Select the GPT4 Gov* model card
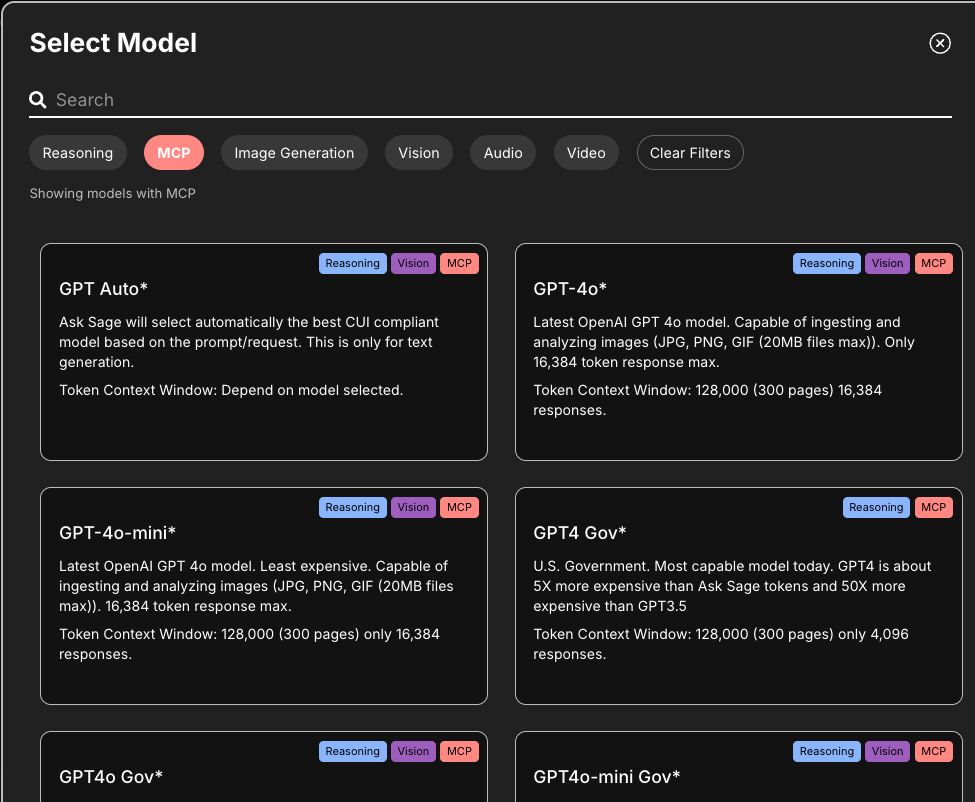975x802 pixels. [x=739, y=596]
